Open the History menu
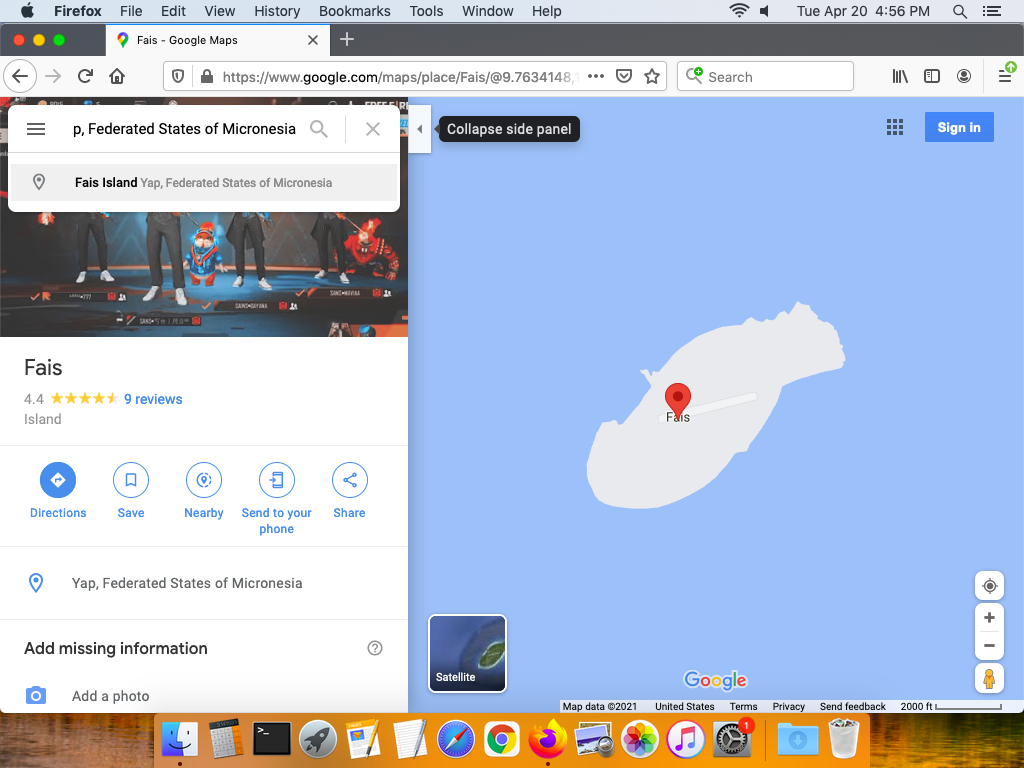 (277, 11)
